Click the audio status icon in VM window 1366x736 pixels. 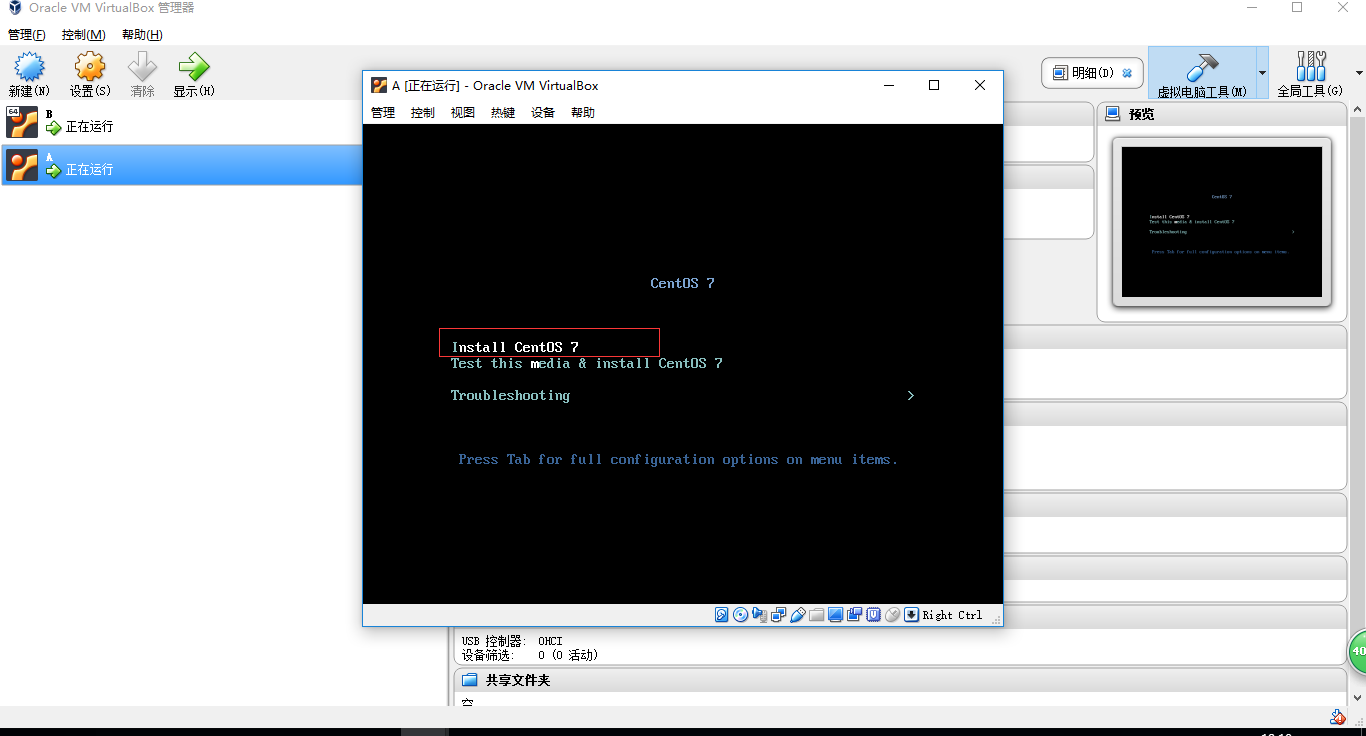759,615
